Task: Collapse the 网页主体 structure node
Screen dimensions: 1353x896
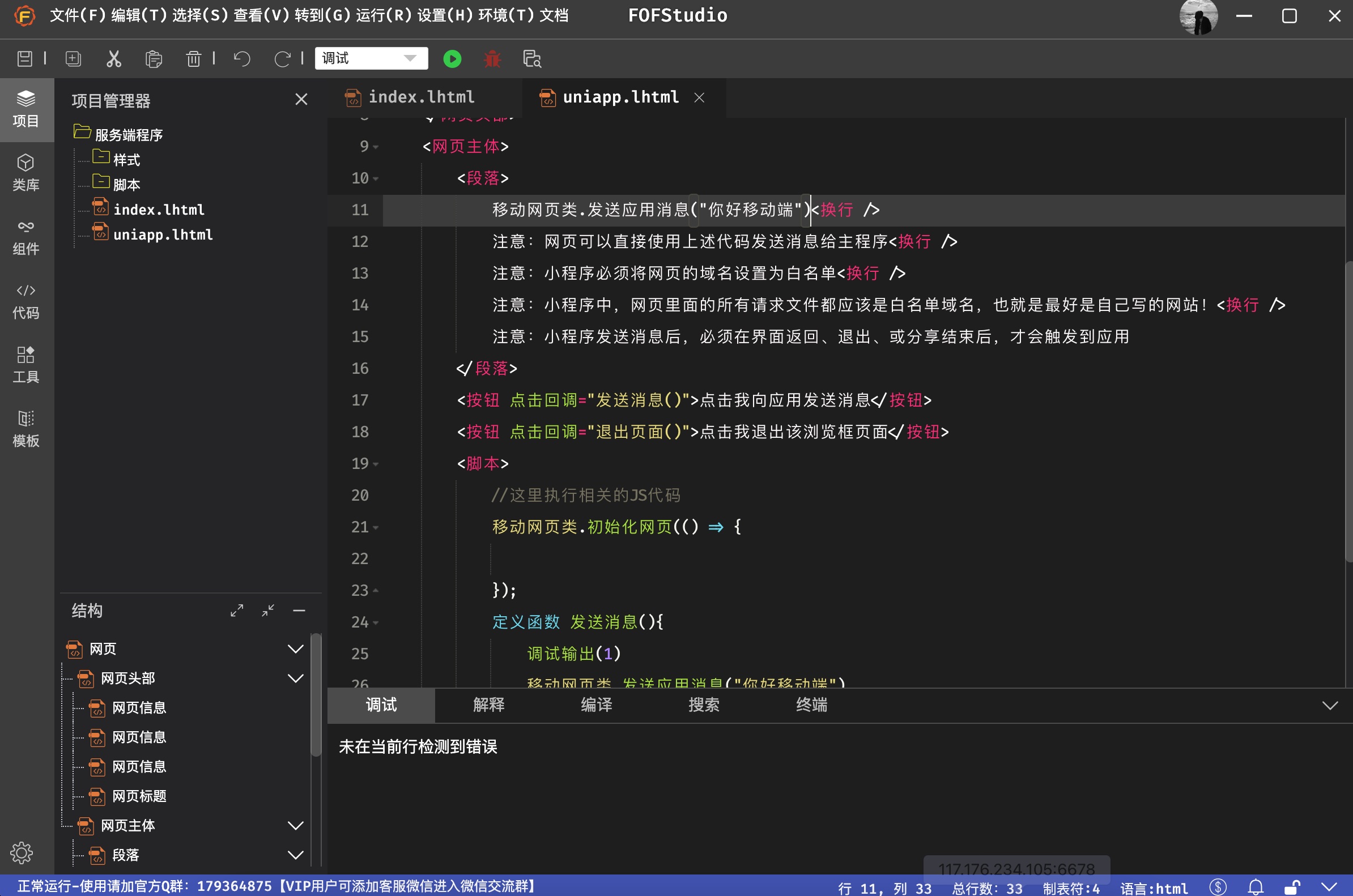Action: (x=296, y=825)
